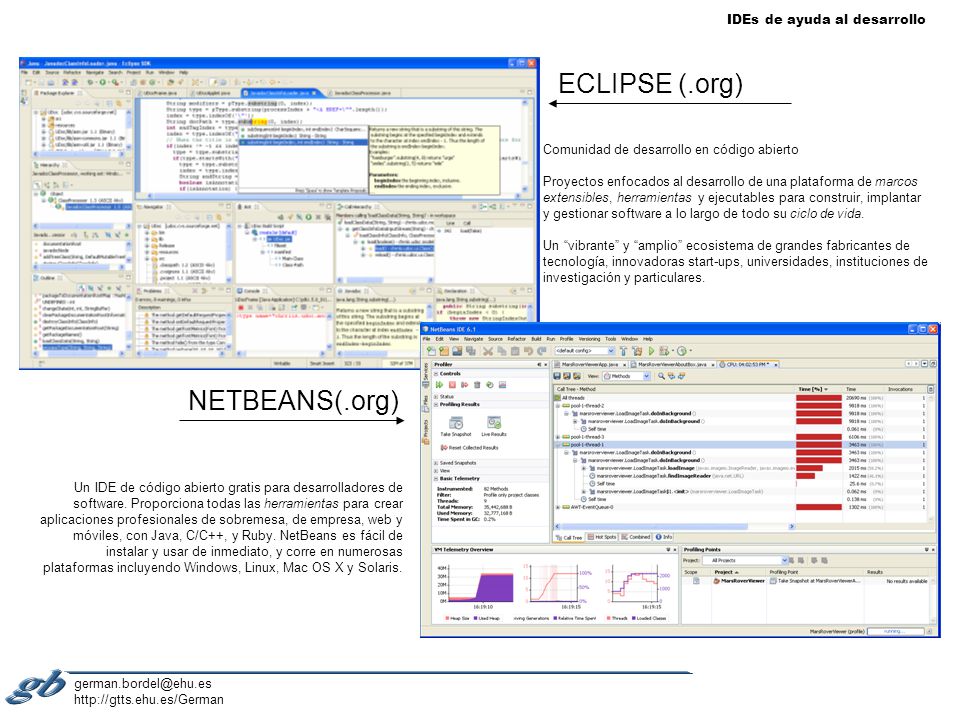
Task: Click Clean and Build icon in NetBeans
Action: (x=637, y=351)
